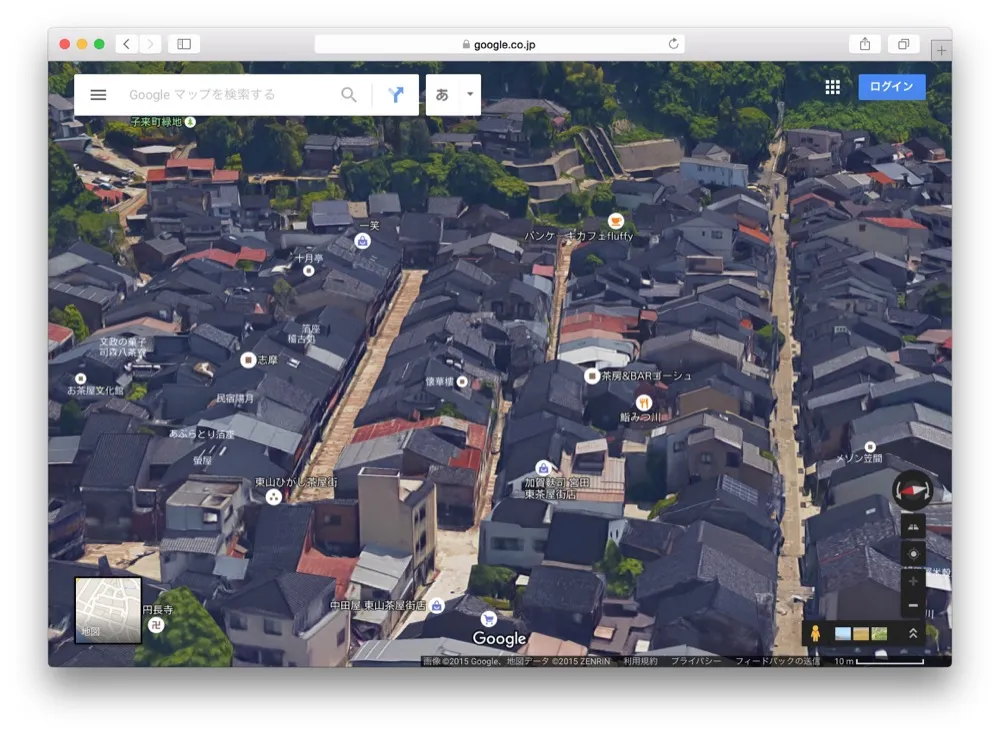Open the hamburger main menu
Image resolution: width=1000 pixels, height=736 pixels.
[x=97, y=94]
